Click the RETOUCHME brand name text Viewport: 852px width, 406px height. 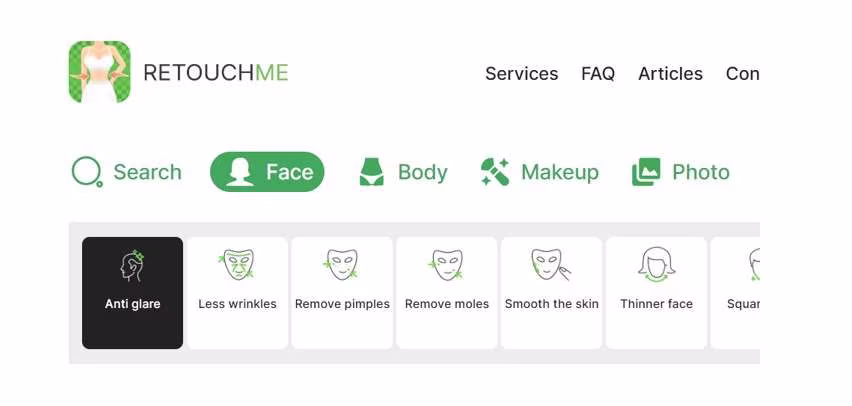tap(216, 73)
